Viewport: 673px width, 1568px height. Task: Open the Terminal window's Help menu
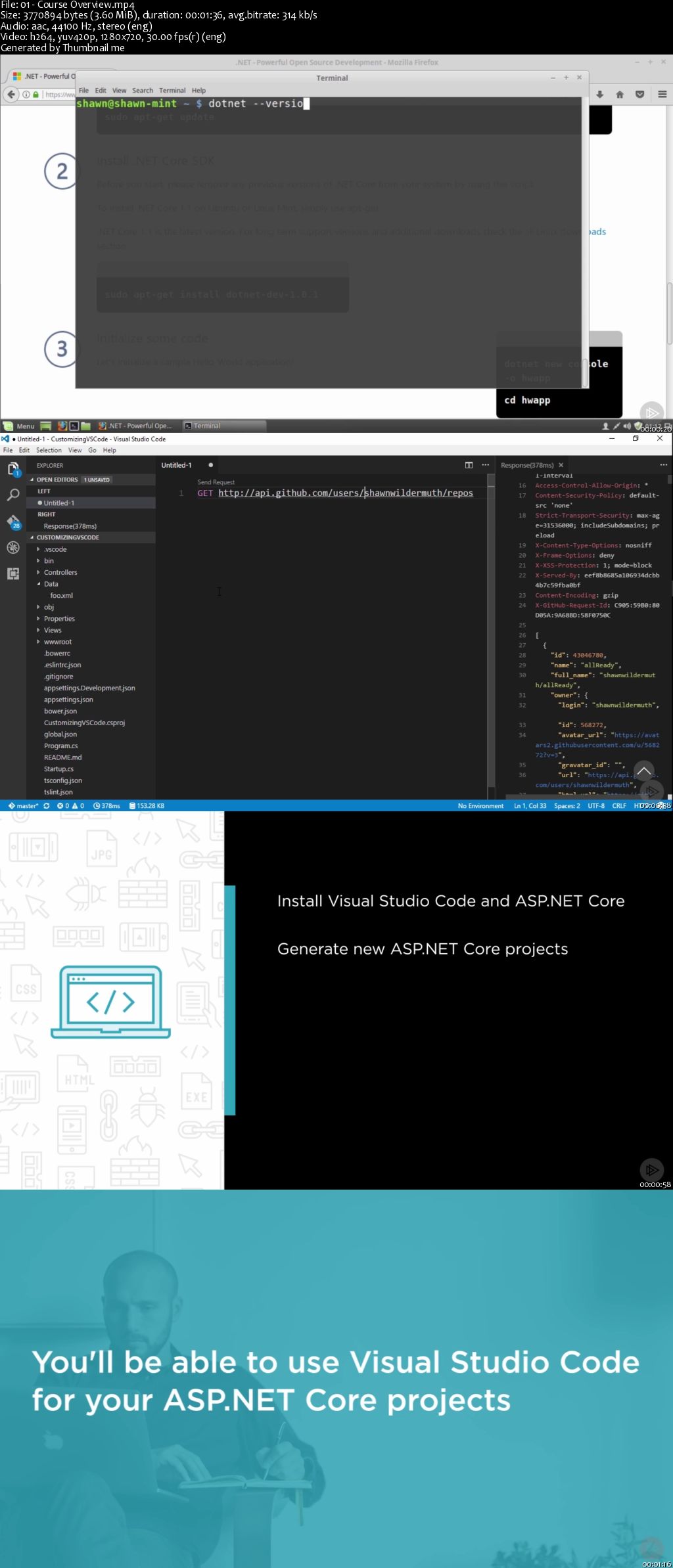[198, 91]
